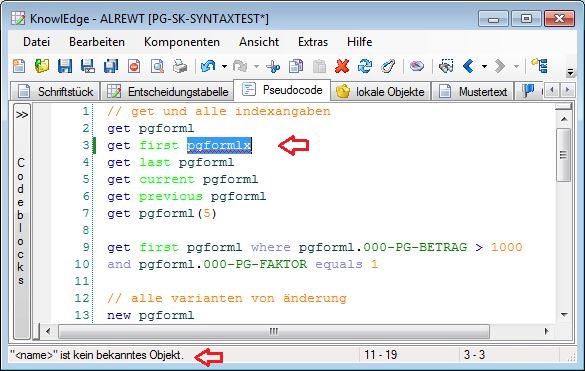Expand the toolbar overflow options arrow

tap(570, 72)
